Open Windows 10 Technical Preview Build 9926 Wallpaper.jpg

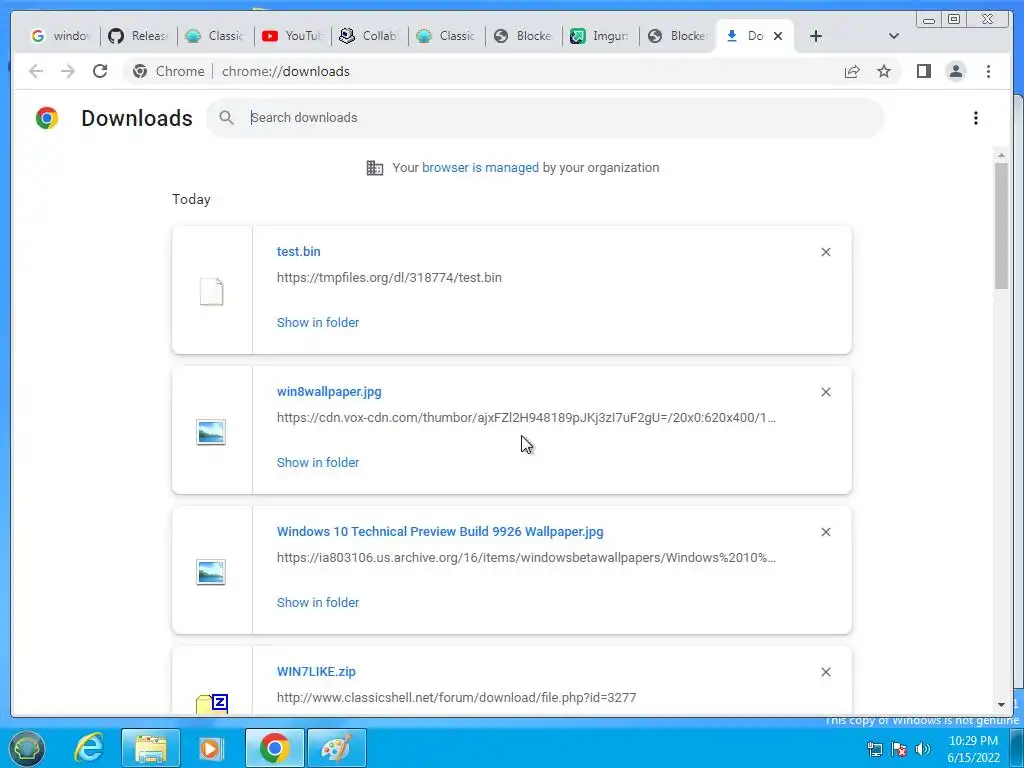pos(440,532)
